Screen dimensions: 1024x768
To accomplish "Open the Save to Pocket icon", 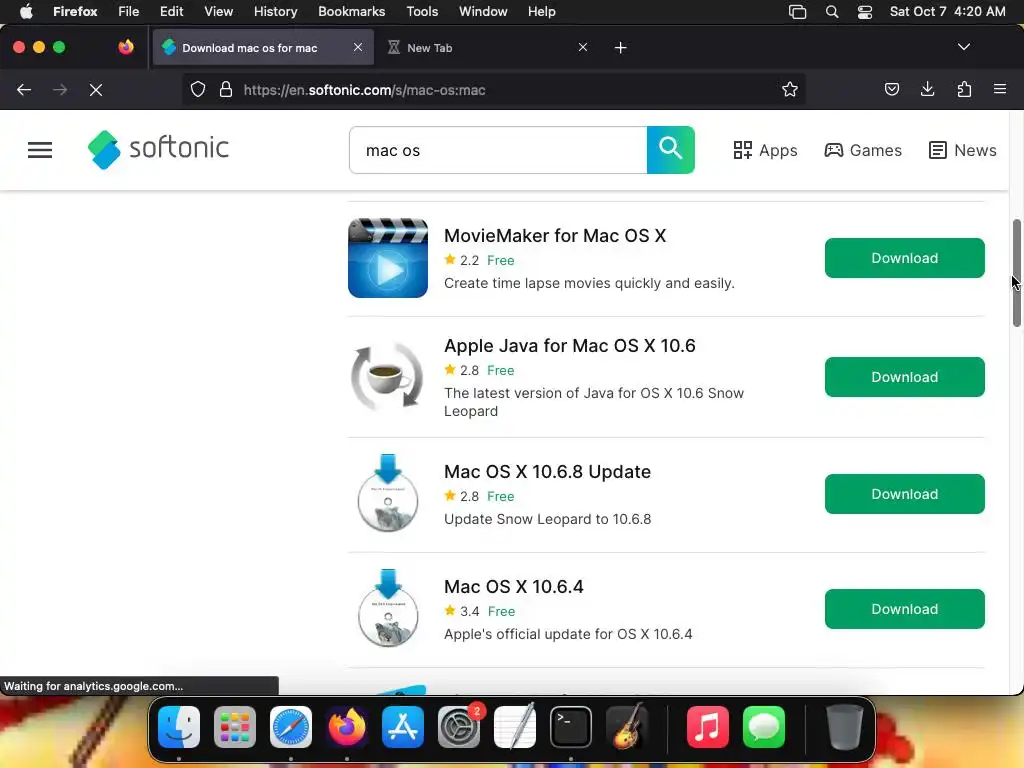I will coord(891,89).
